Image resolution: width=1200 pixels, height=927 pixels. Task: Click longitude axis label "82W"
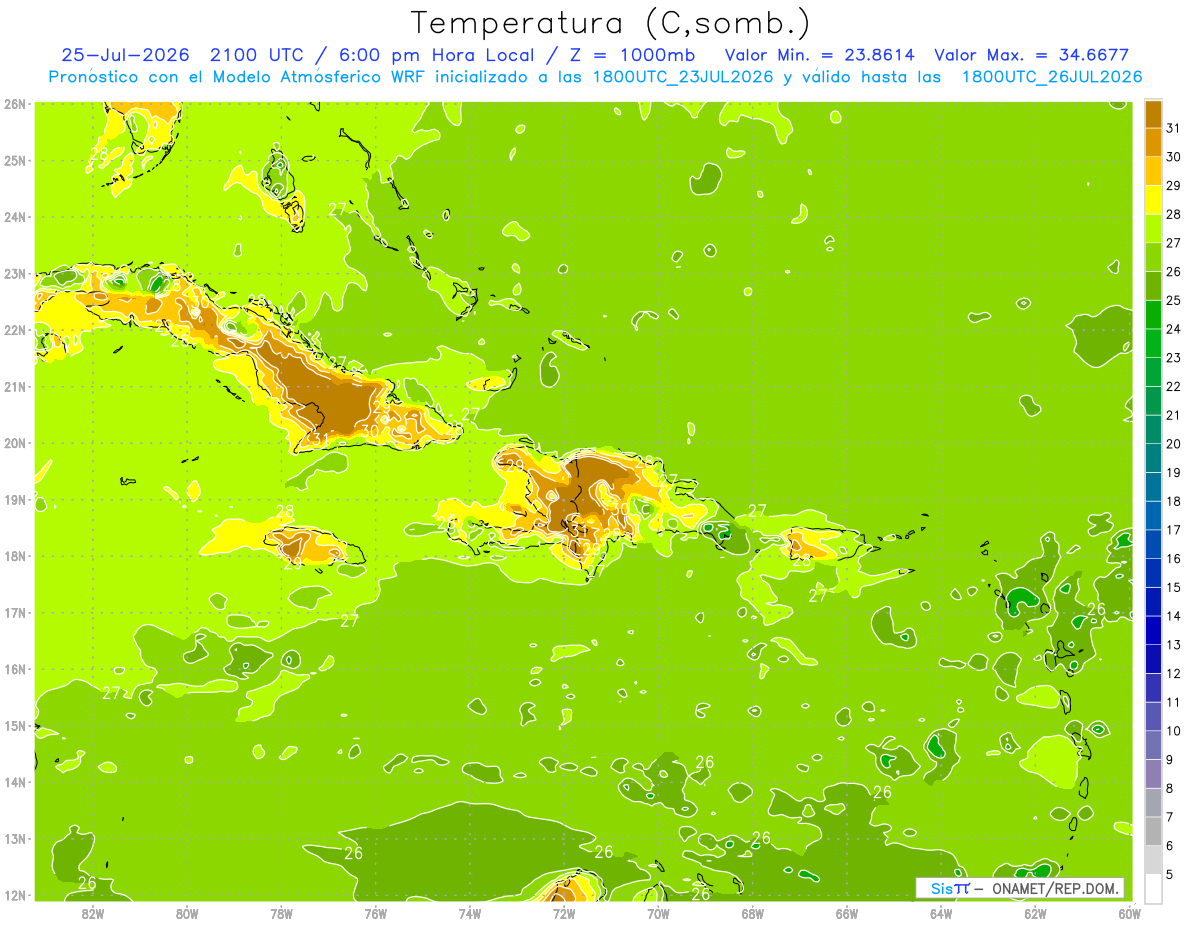click(x=93, y=913)
